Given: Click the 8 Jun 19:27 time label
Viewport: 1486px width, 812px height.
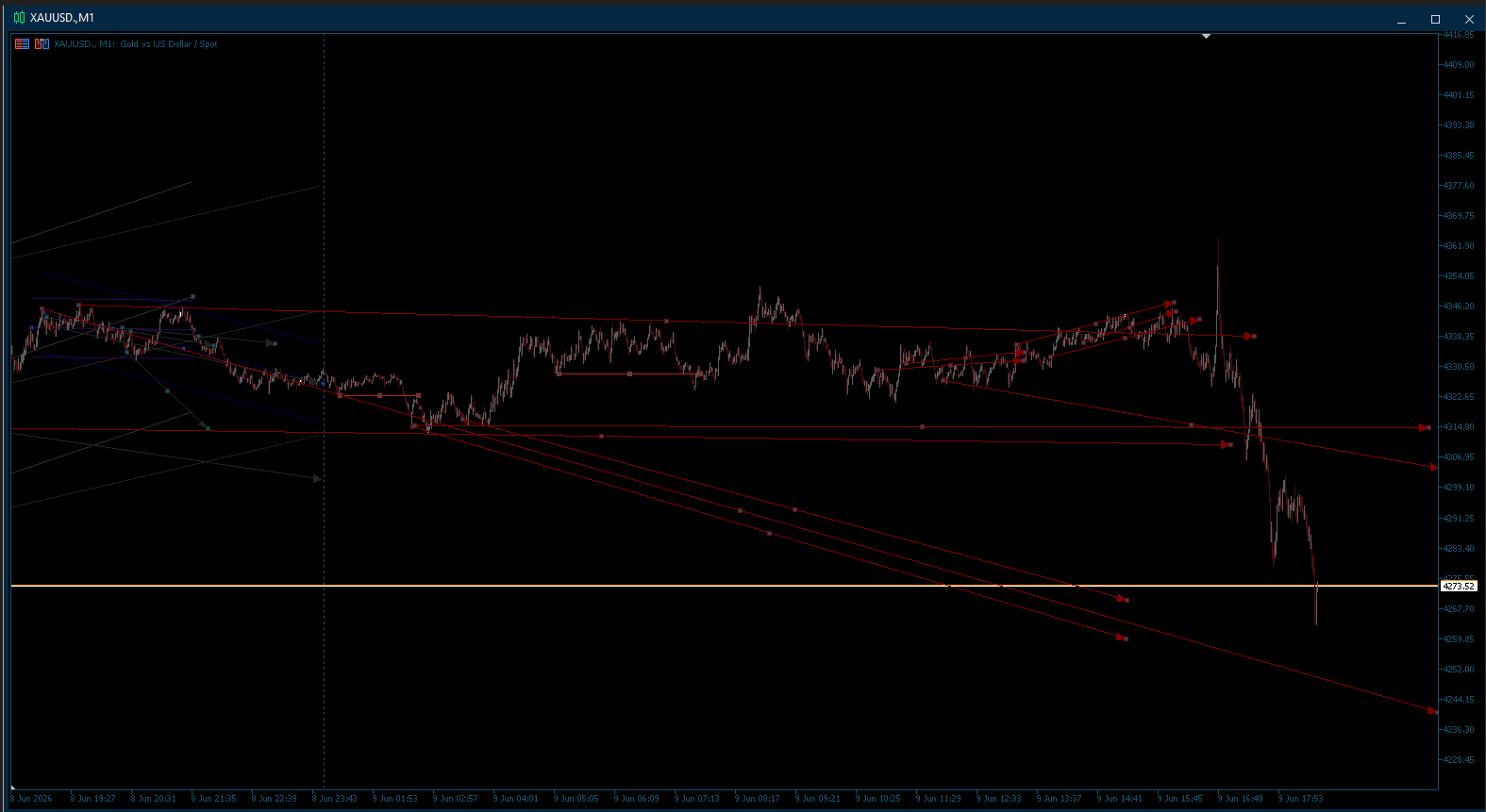Looking at the screenshot, I should [92, 799].
